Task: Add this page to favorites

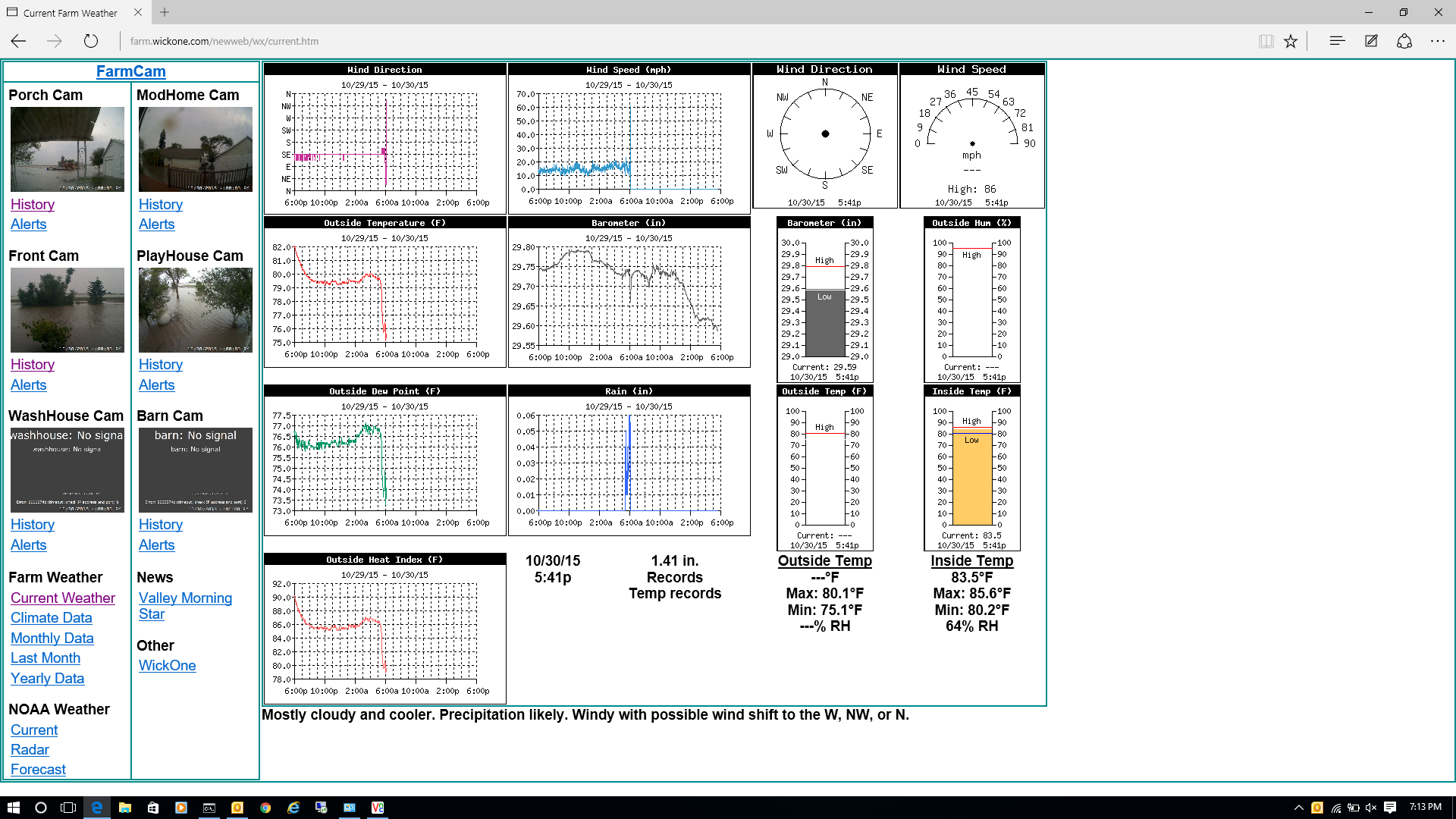Action: pyautogui.click(x=1291, y=41)
